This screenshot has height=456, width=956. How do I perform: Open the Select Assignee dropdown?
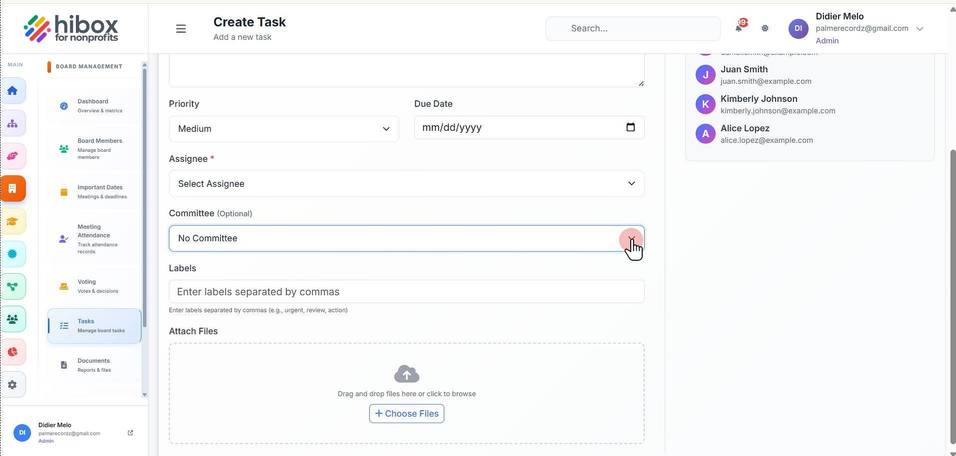tap(407, 183)
